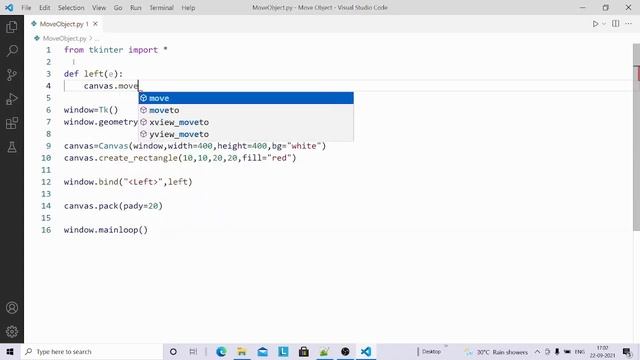
Task: Click the VS Code logo icon
Action: tap(9, 8)
